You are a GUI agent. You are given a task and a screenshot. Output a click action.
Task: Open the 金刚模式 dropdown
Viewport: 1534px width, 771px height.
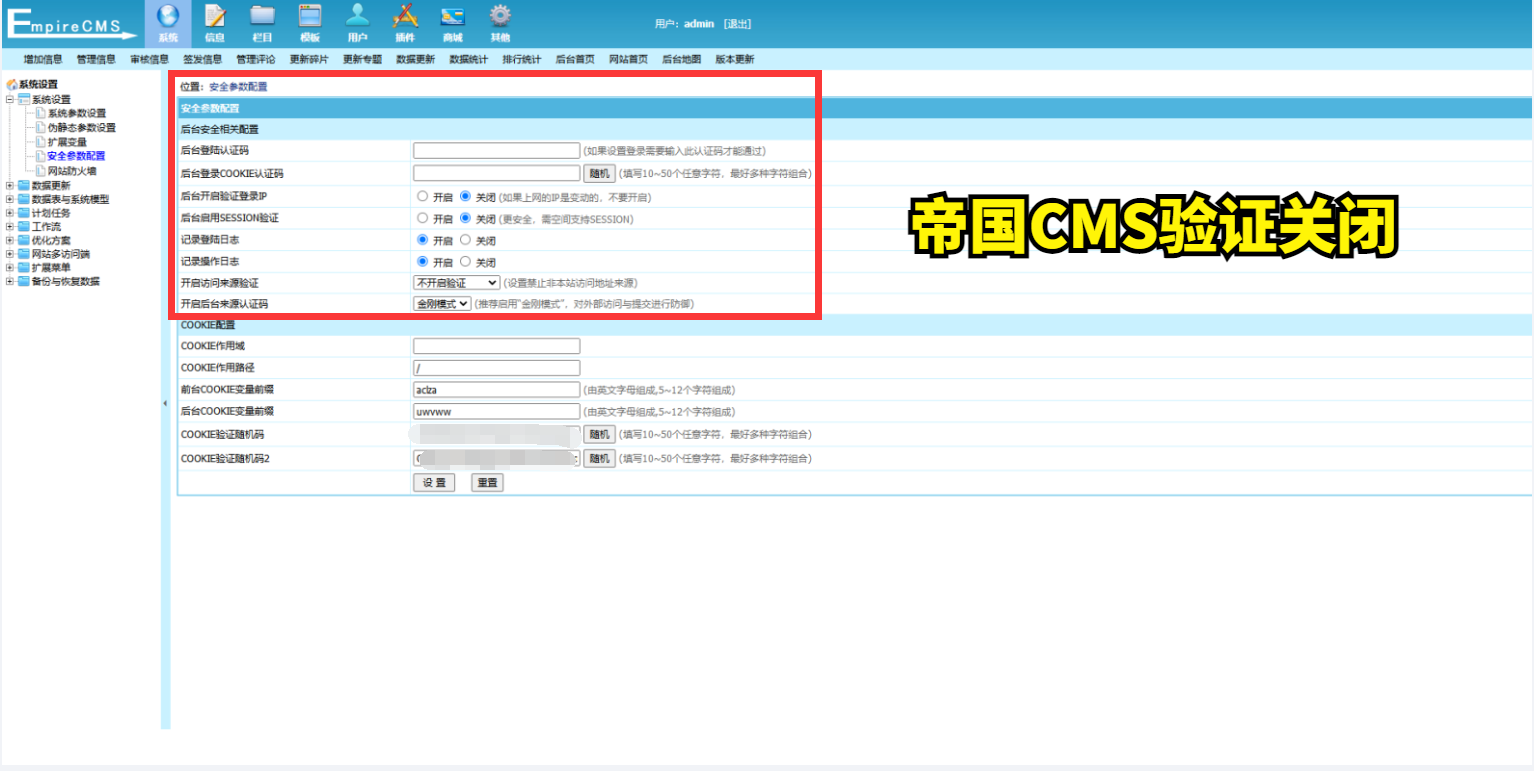(x=442, y=303)
